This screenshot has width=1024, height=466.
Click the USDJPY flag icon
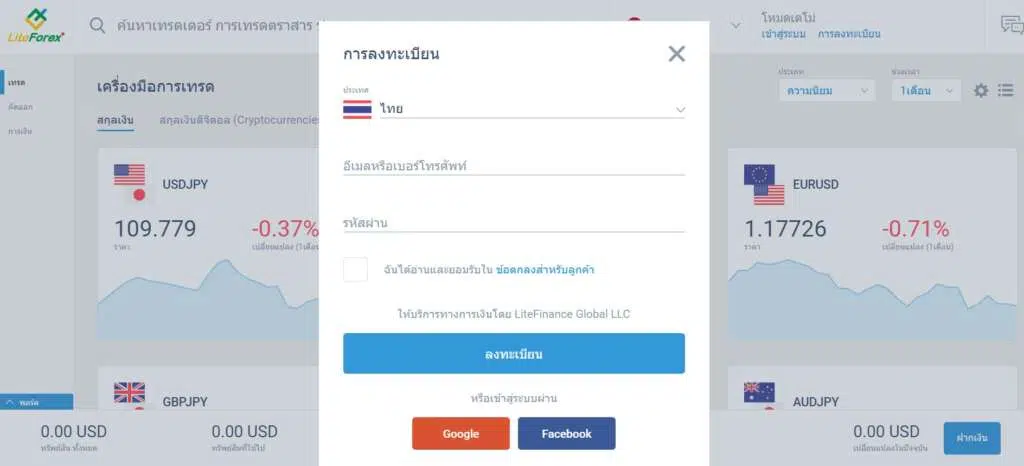pyautogui.click(x=130, y=182)
